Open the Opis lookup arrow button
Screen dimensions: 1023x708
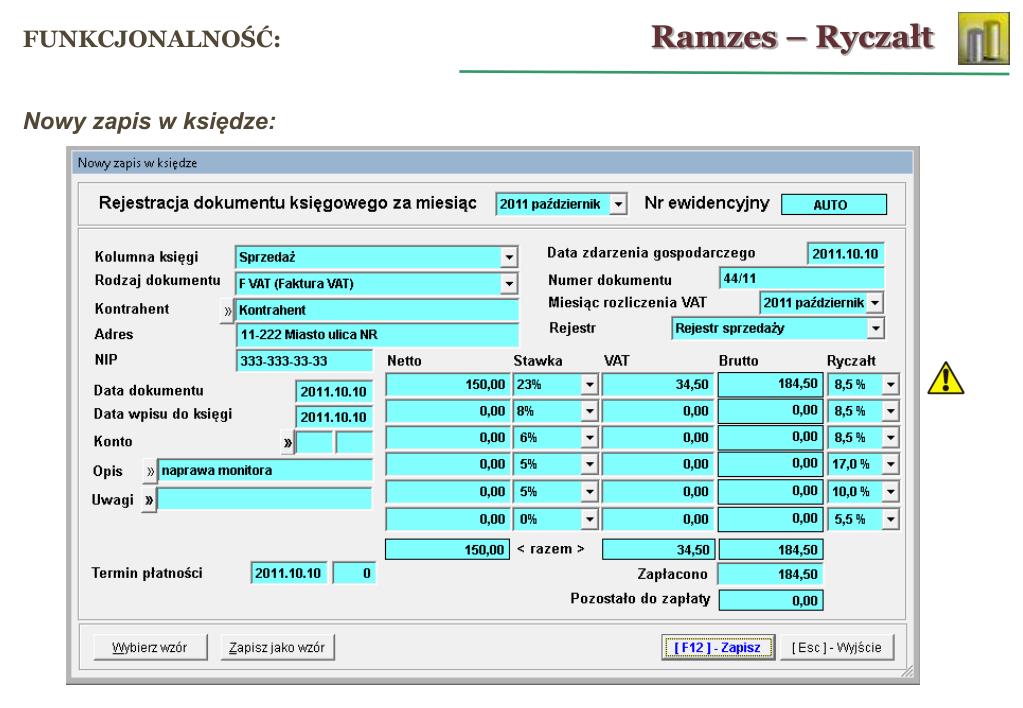point(150,471)
